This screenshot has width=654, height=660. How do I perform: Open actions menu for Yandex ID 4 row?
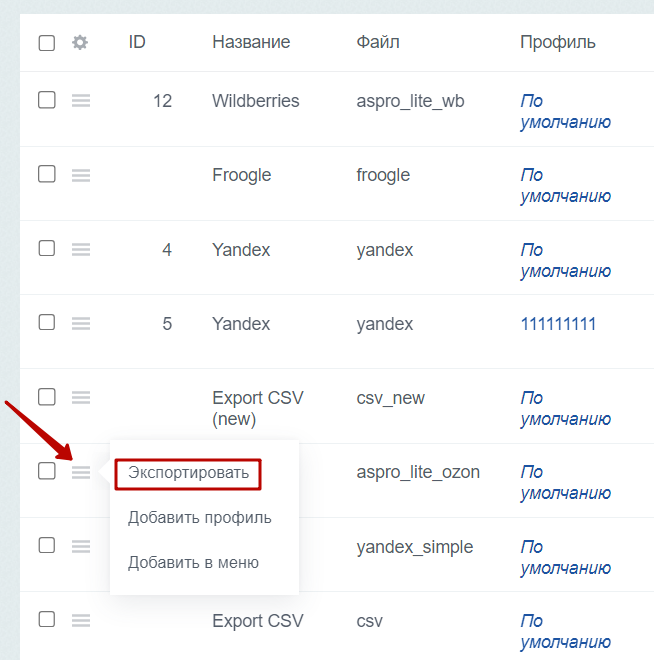[81, 250]
